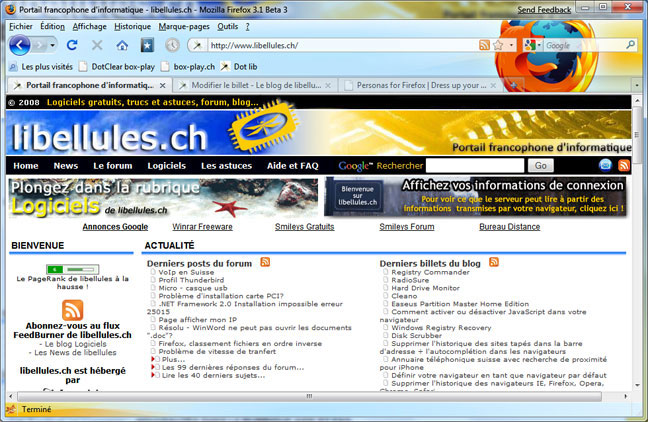Click the forward navigation arrow

pos(39,45)
